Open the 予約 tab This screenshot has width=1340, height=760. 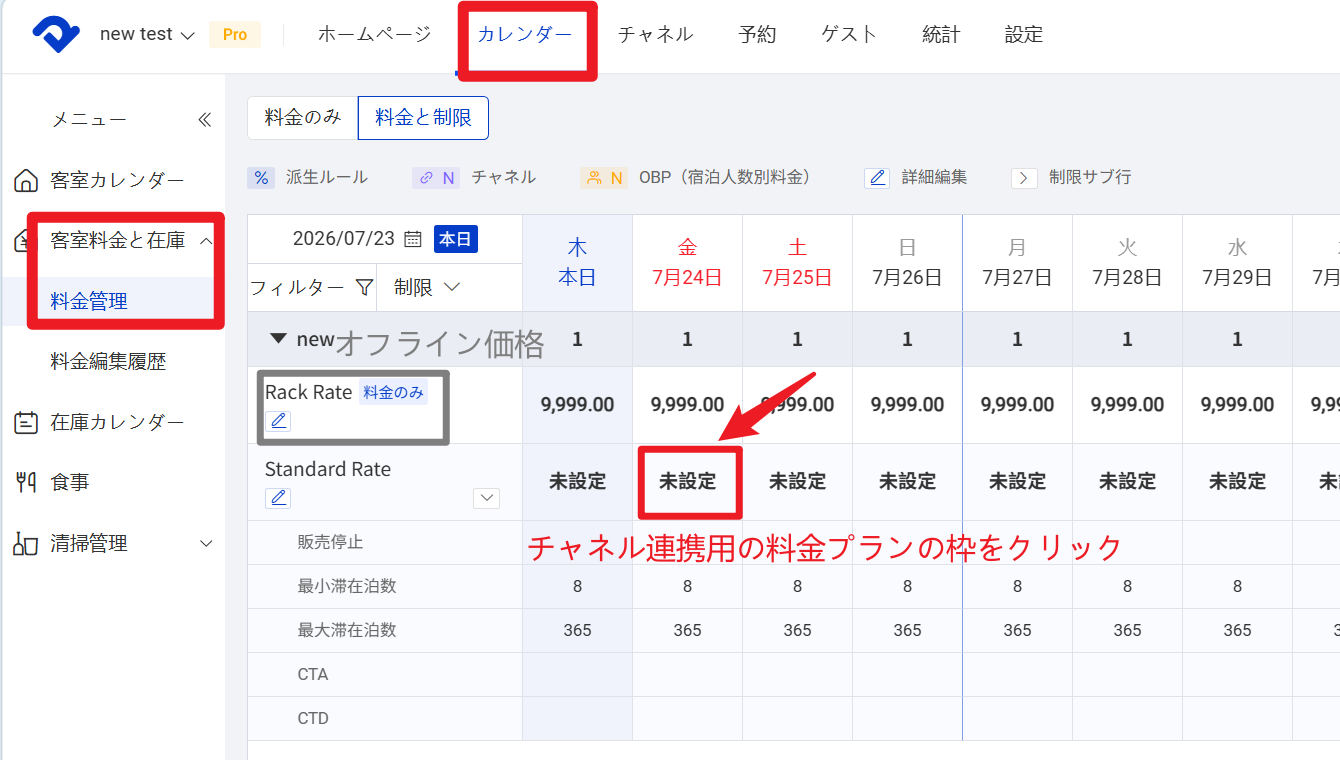[757, 34]
